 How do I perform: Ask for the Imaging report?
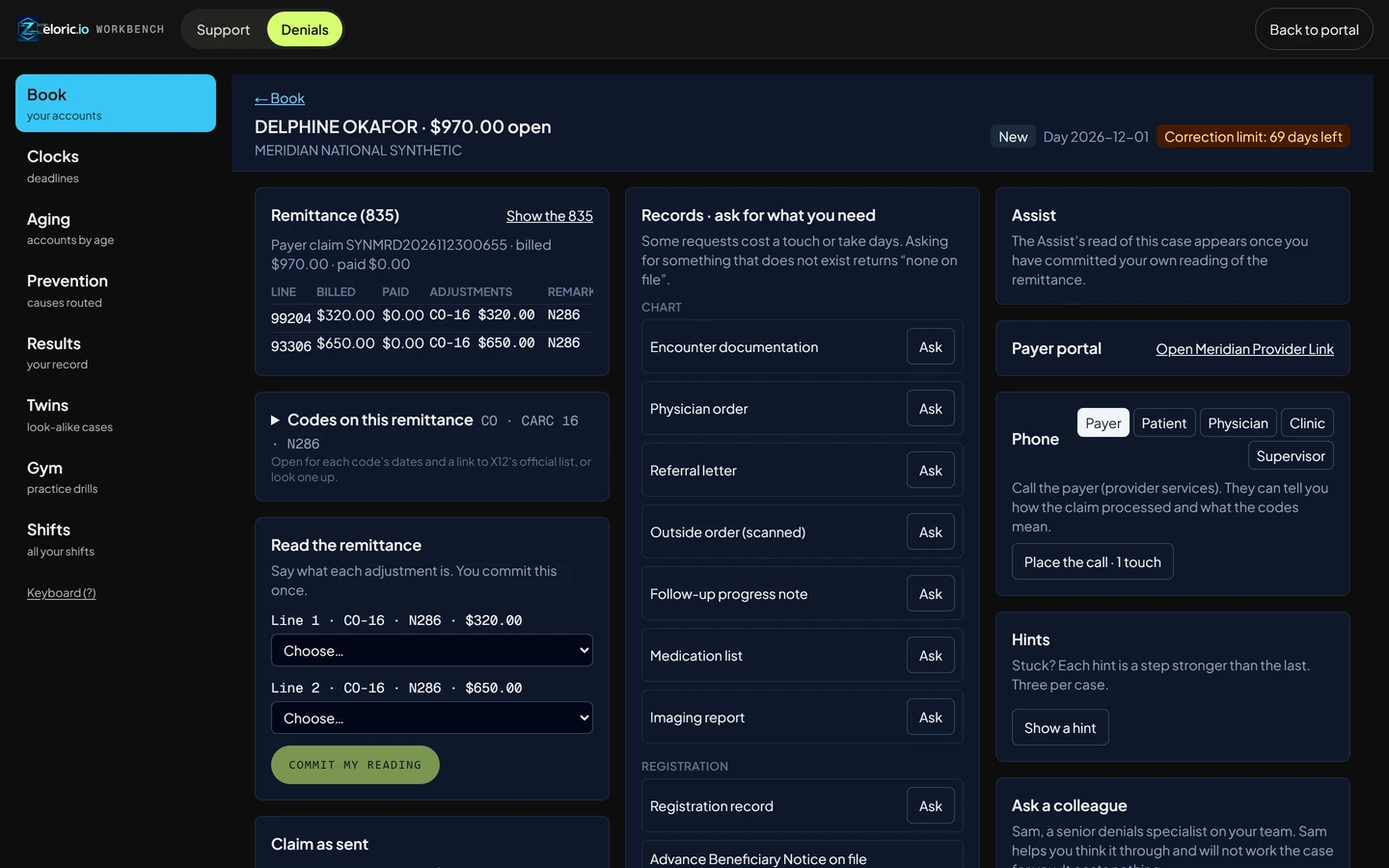pos(931,718)
